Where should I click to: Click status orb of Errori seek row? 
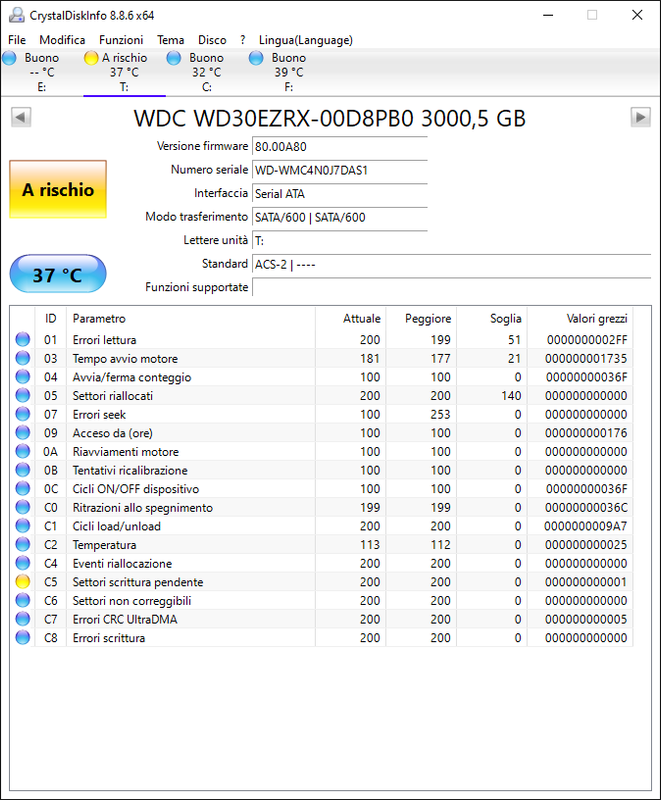pyautogui.click(x=22, y=414)
